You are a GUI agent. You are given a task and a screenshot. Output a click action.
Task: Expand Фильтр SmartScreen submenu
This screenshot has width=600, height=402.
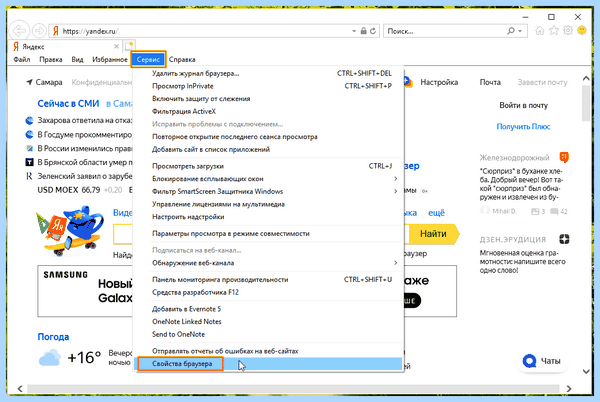point(269,191)
